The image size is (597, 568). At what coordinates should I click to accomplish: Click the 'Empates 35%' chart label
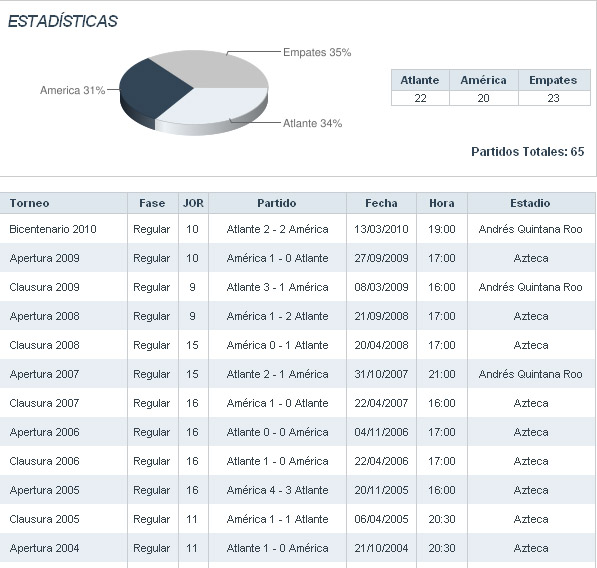click(317, 53)
